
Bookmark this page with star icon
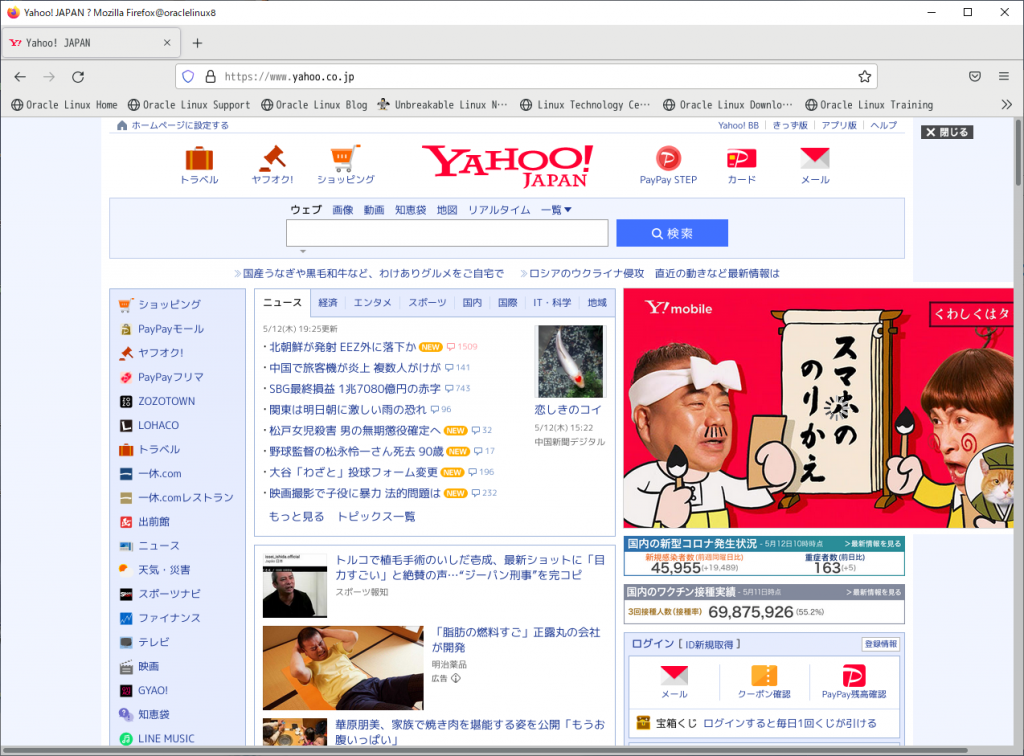point(865,76)
